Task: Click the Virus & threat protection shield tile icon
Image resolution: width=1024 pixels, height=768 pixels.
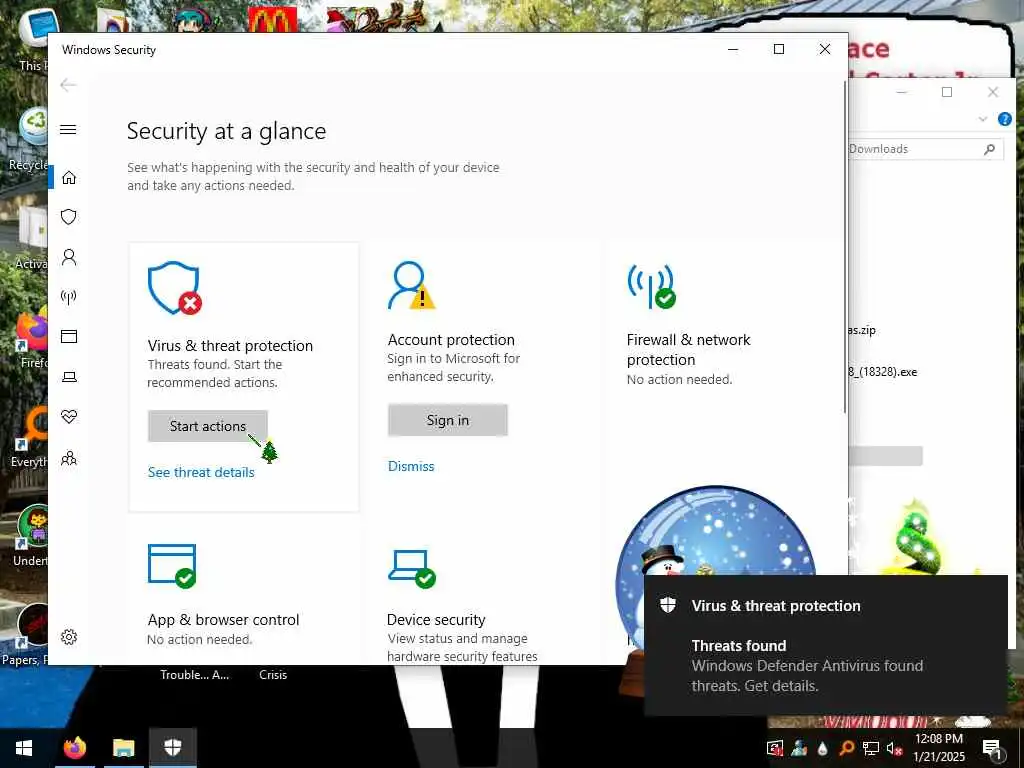Action: [174, 289]
